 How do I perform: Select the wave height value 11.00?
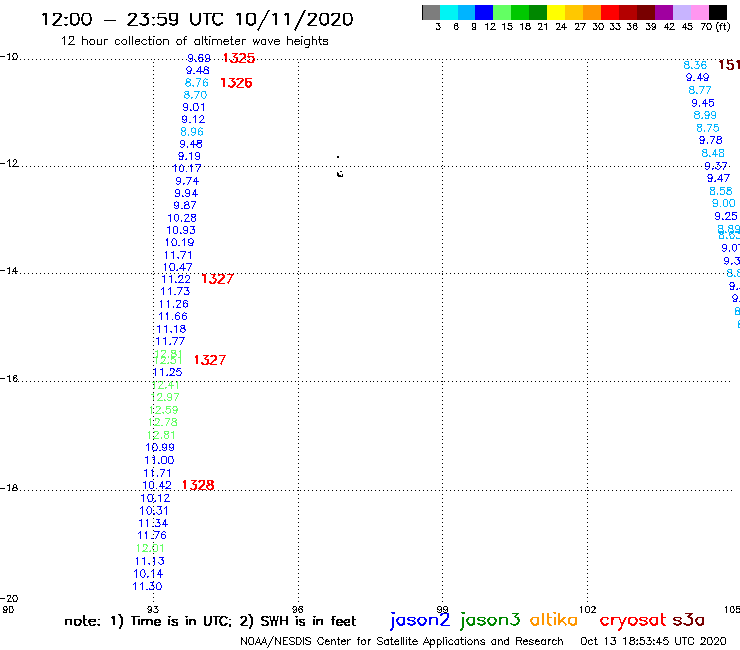click(x=159, y=460)
